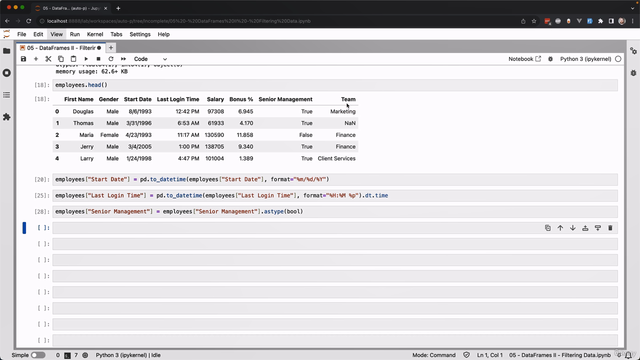Click the Douglas cell in the table
640x360 pixels.
[x=83, y=111]
